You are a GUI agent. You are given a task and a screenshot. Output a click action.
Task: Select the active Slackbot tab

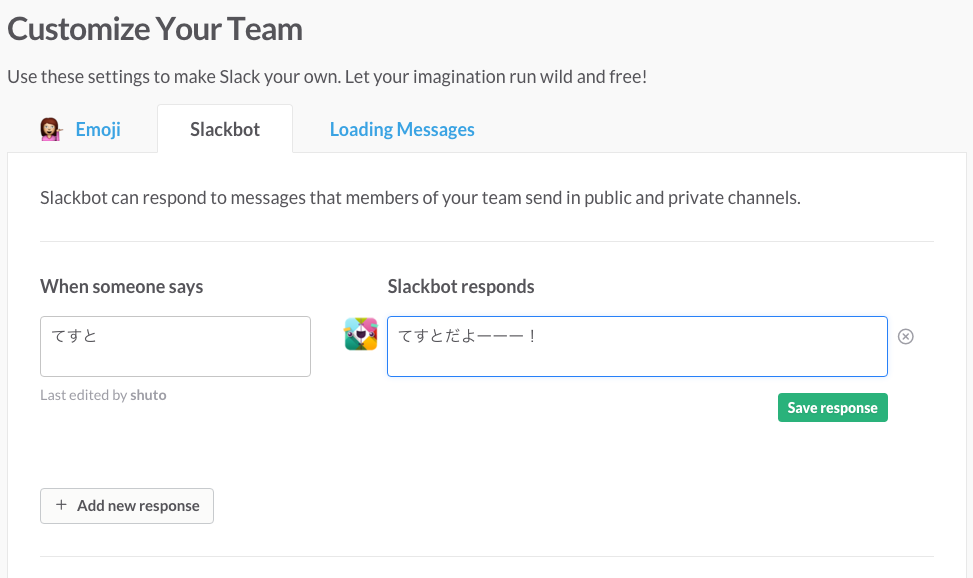pos(224,128)
